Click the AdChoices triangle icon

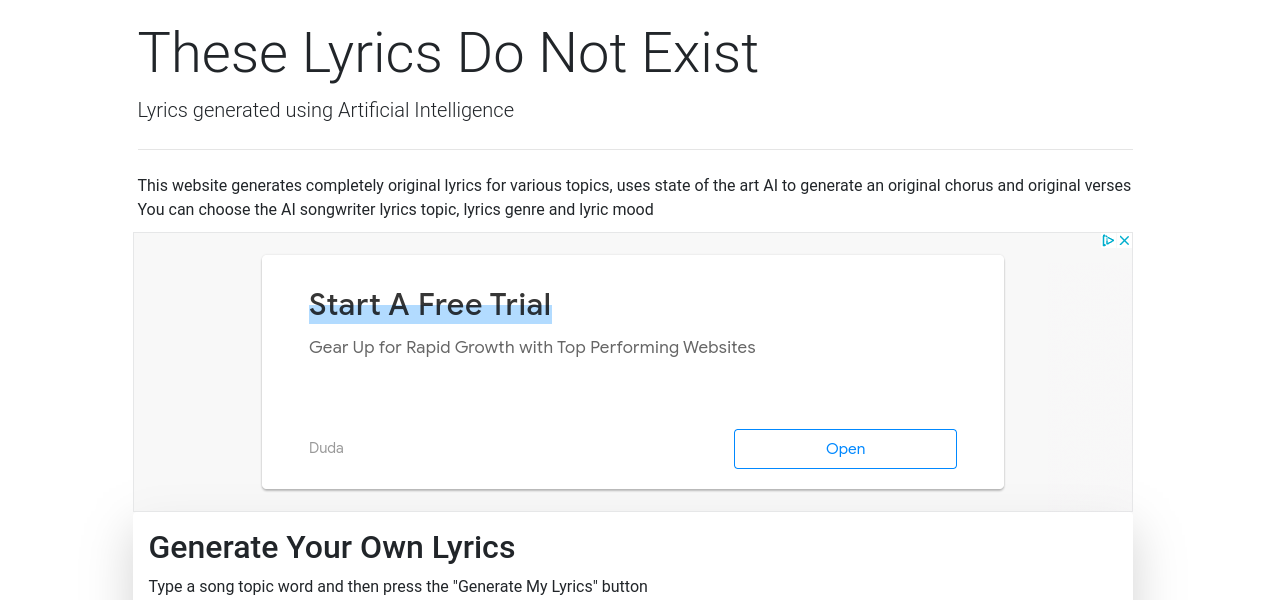[1108, 241]
